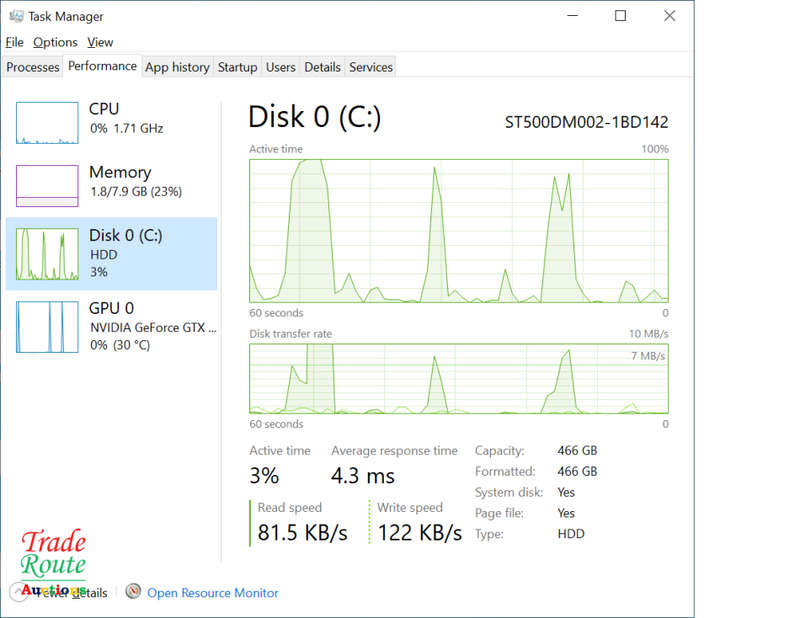Select the Disk 0 (C:) graph thumbnail
This screenshot has width=800, height=618.
[47, 254]
